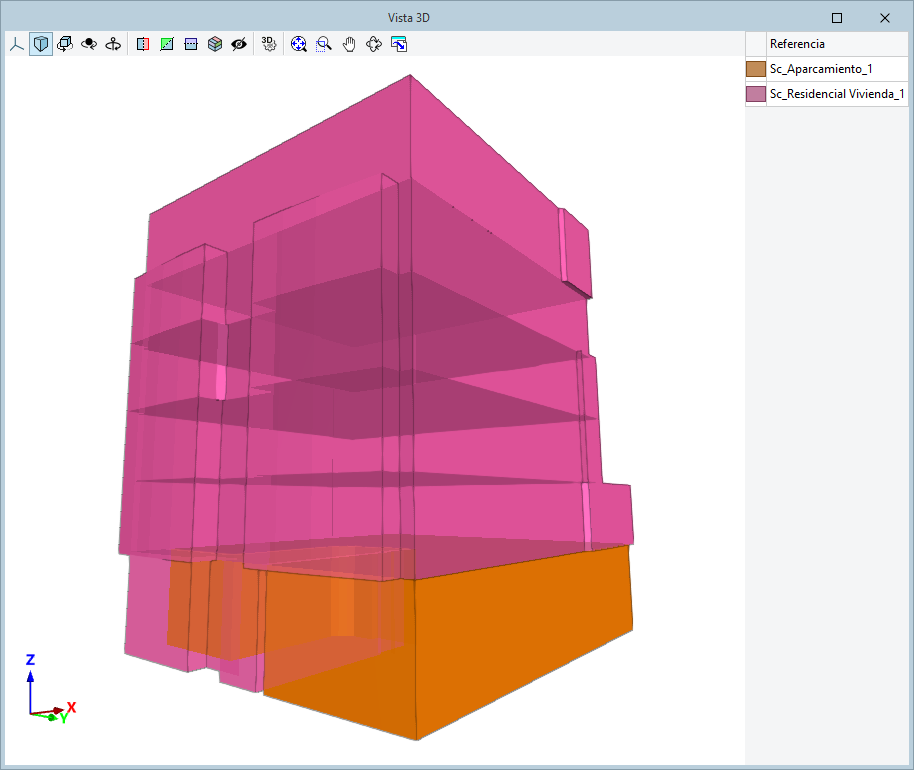Click the orange Sc_Aparcamiento_1 color swatch
Viewport: 914px width, 770px height.
click(756, 69)
